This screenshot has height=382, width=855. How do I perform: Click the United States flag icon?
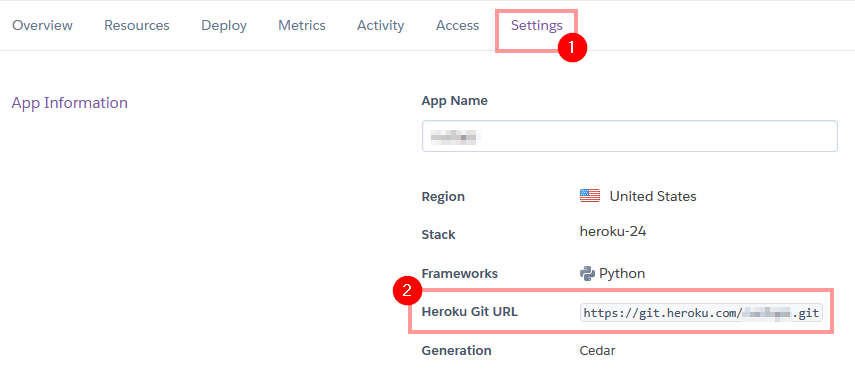coord(590,196)
